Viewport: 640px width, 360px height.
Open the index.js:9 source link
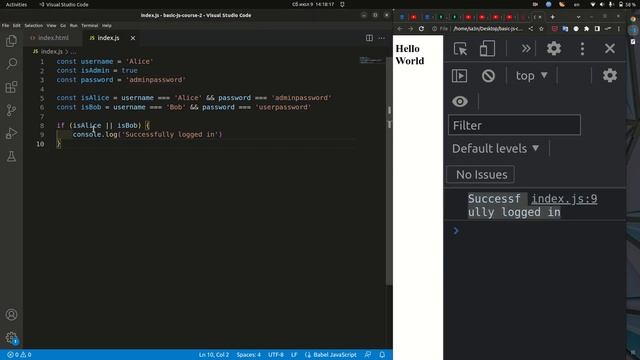click(564, 199)
